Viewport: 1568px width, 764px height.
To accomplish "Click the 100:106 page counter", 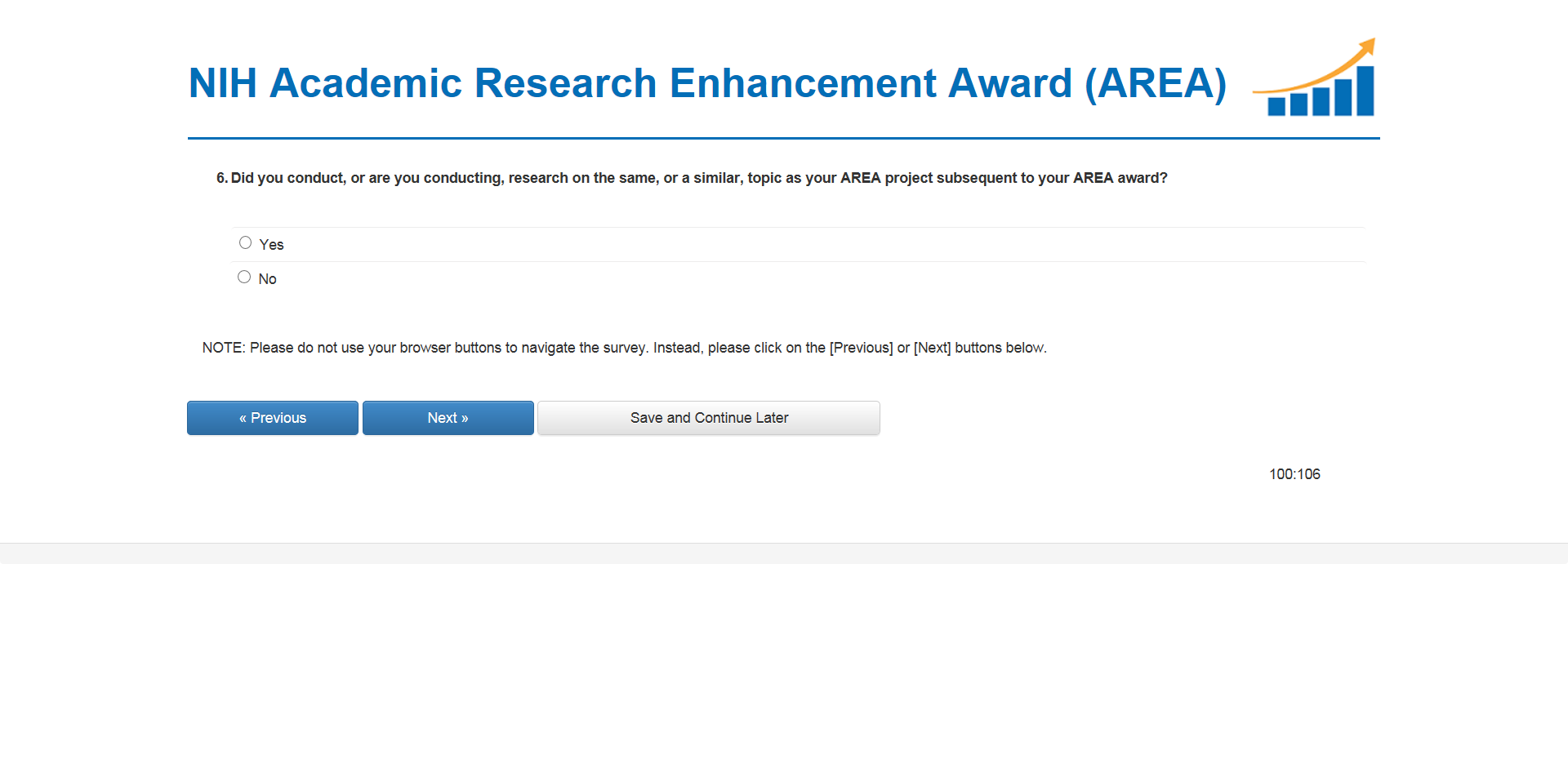I will click(x=1294, y=474).
